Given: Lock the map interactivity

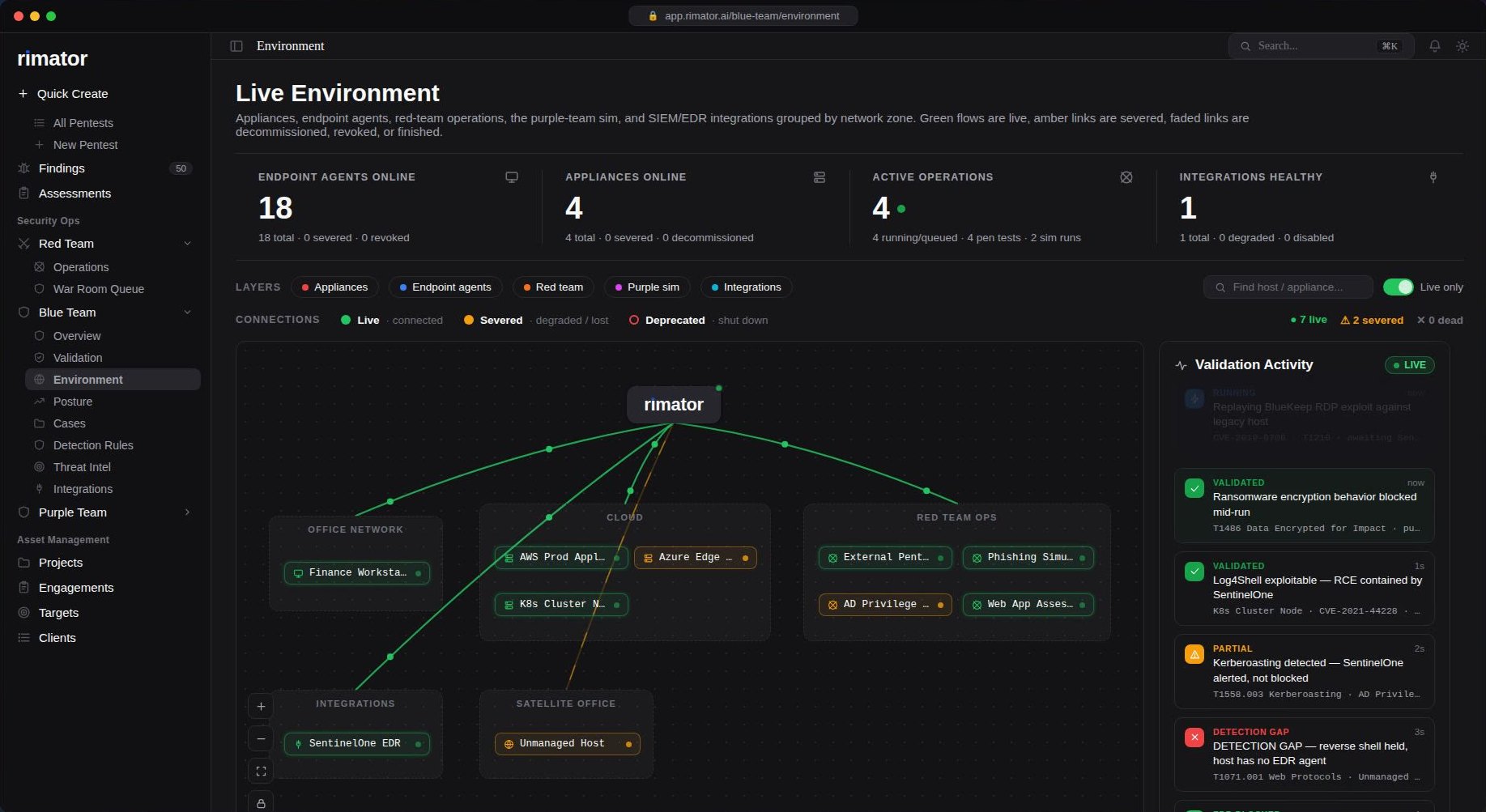Looking at the screenshot, I should click(x=261, y=802).
